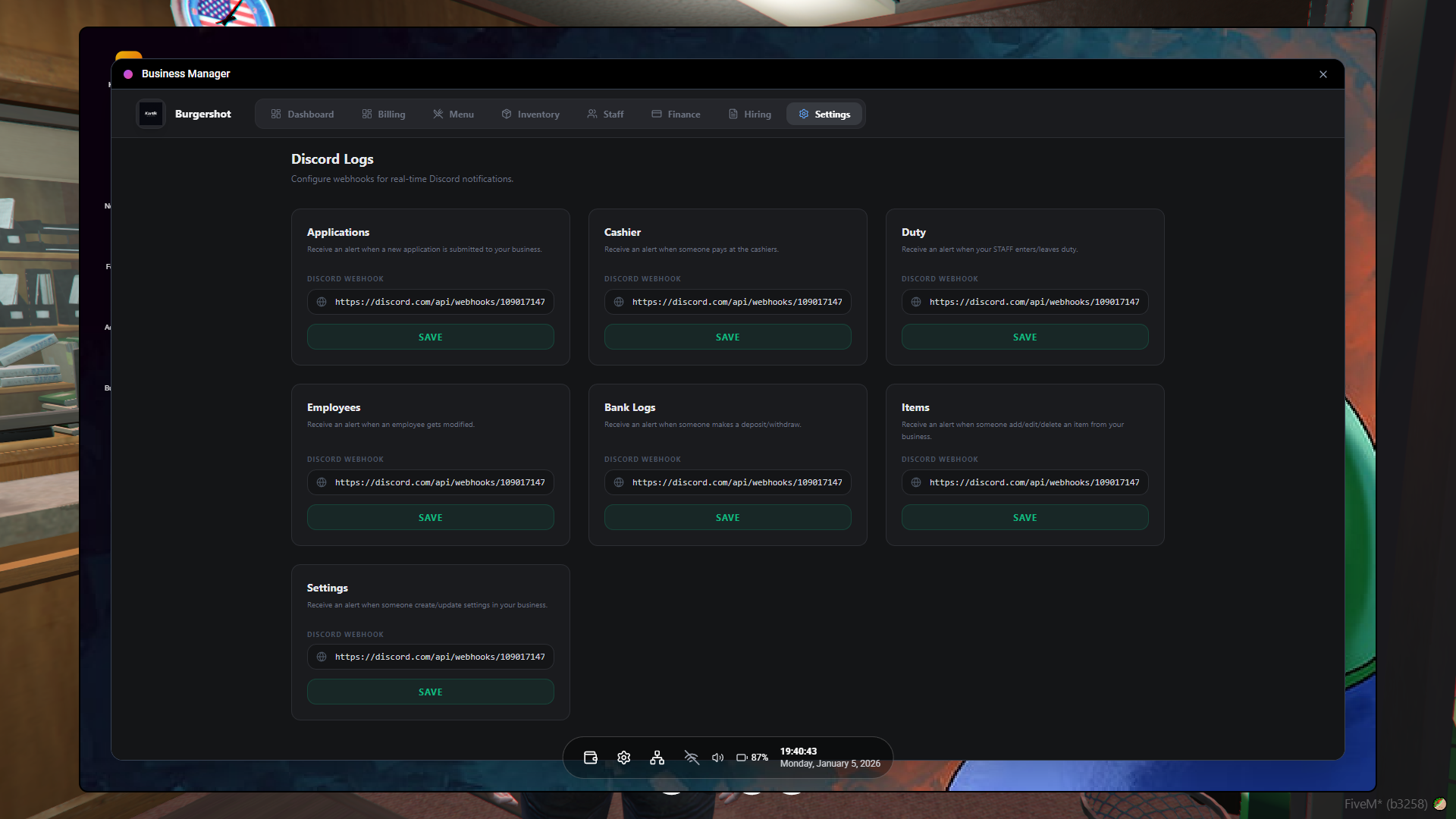Screen dimensions: 1456x819
Task: Open the network hierarchy icon in the bottom bar
Action: coord(657,757)
